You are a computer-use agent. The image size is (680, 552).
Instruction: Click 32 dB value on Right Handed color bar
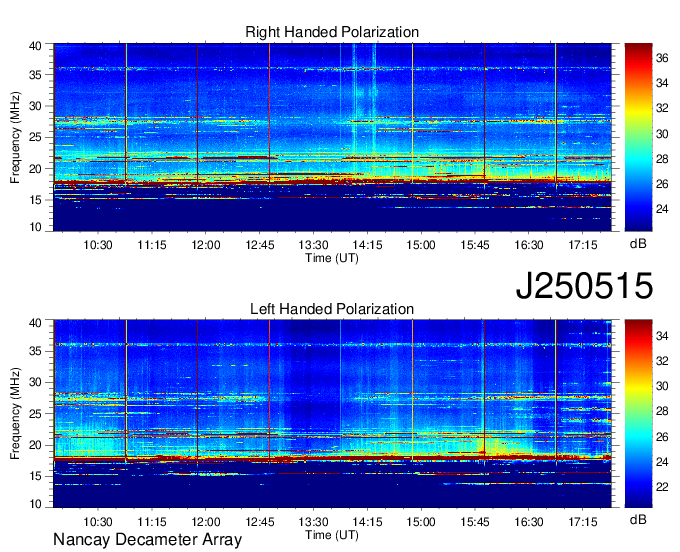(662, 108)
